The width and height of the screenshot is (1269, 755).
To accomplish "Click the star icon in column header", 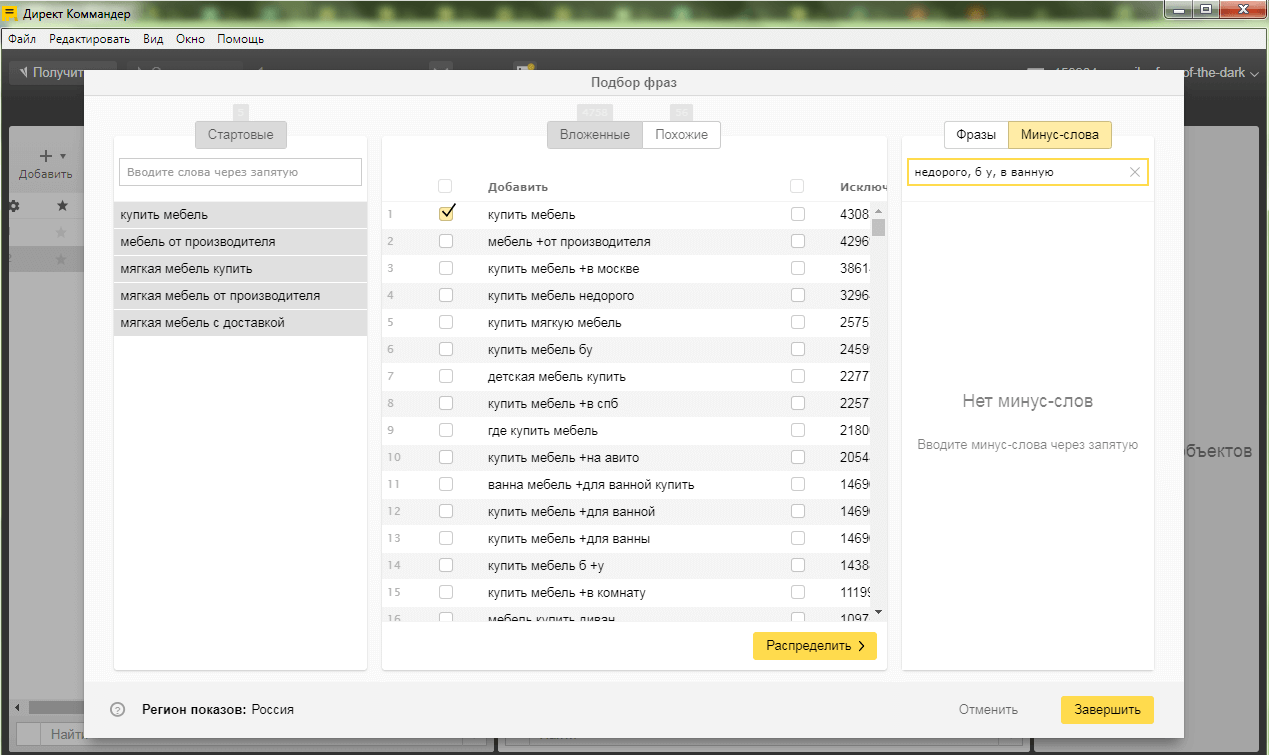I will 62,206.
